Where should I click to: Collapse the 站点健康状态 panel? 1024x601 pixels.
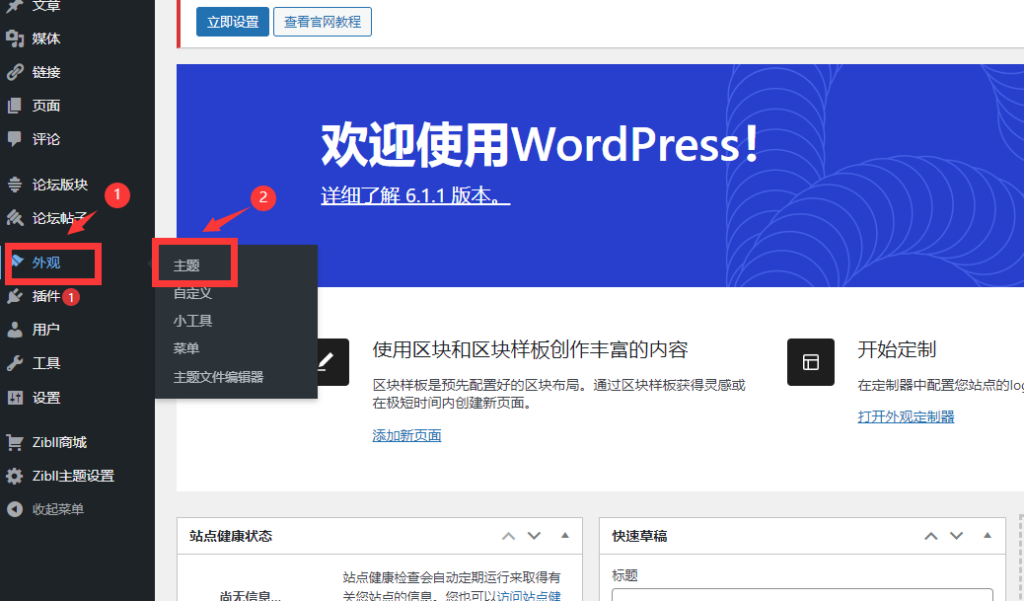point(565,536)
